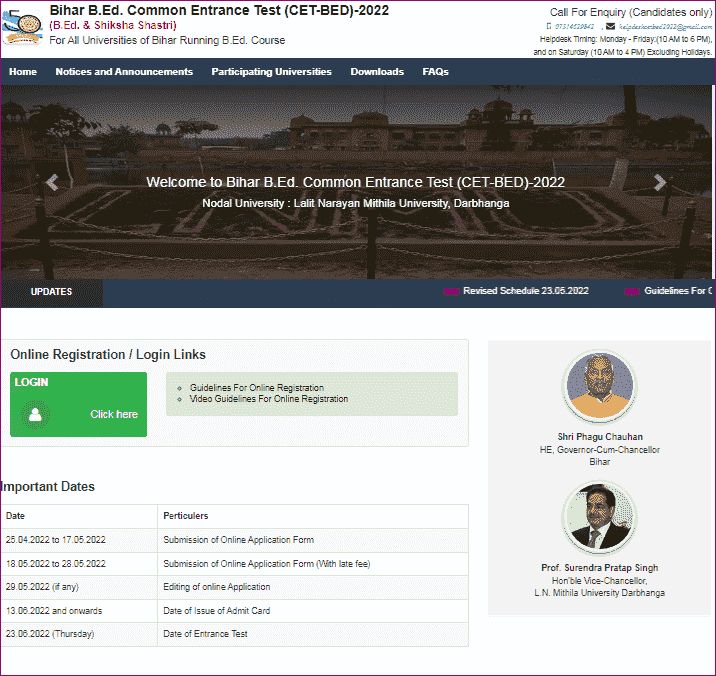This screenshot has width=716, height=676.
Task: Click 'Date of Issue of Admit Card' text
Action: point(217,611)
